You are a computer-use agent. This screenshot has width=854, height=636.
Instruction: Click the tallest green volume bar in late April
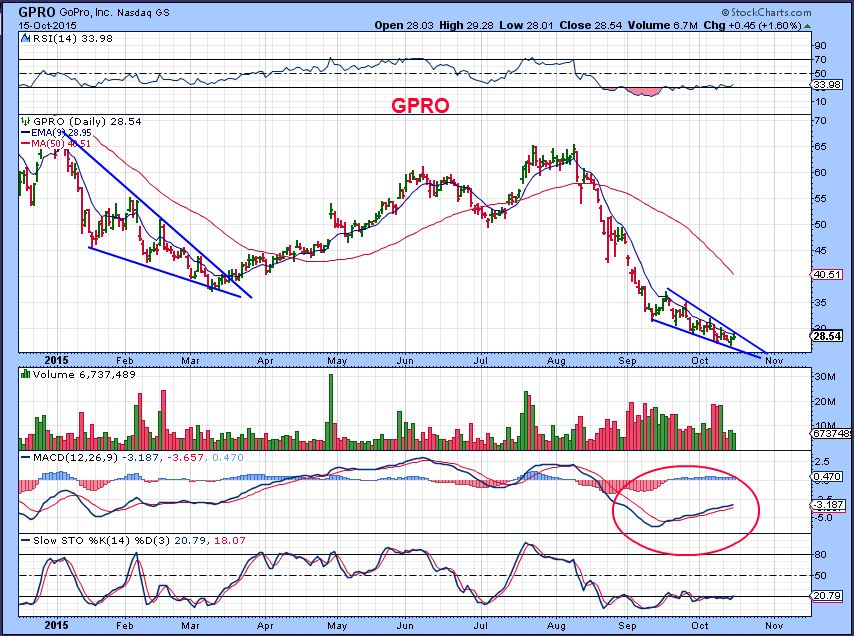(330, 412)
